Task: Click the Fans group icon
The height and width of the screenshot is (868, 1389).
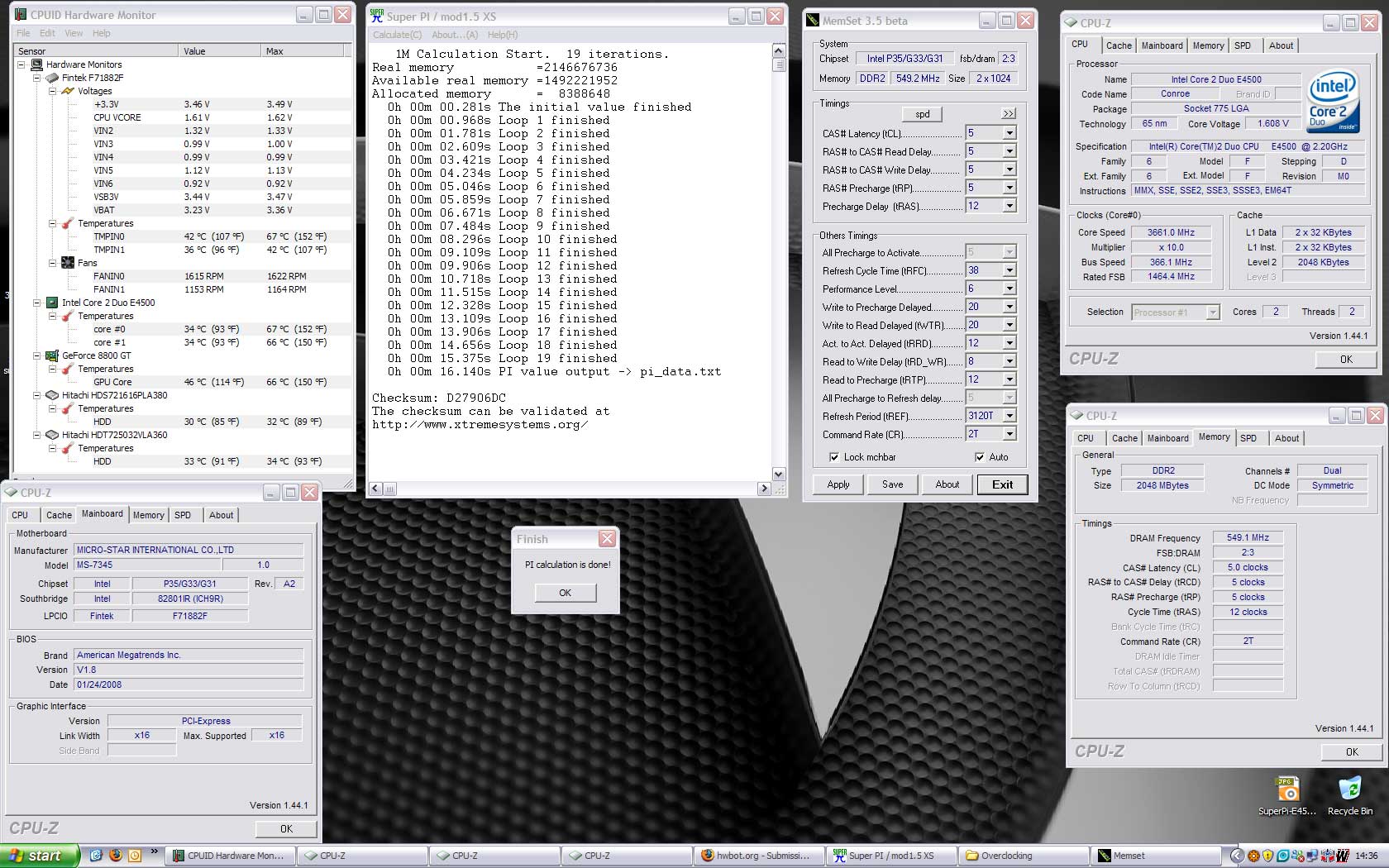Action: coord(68,263)
